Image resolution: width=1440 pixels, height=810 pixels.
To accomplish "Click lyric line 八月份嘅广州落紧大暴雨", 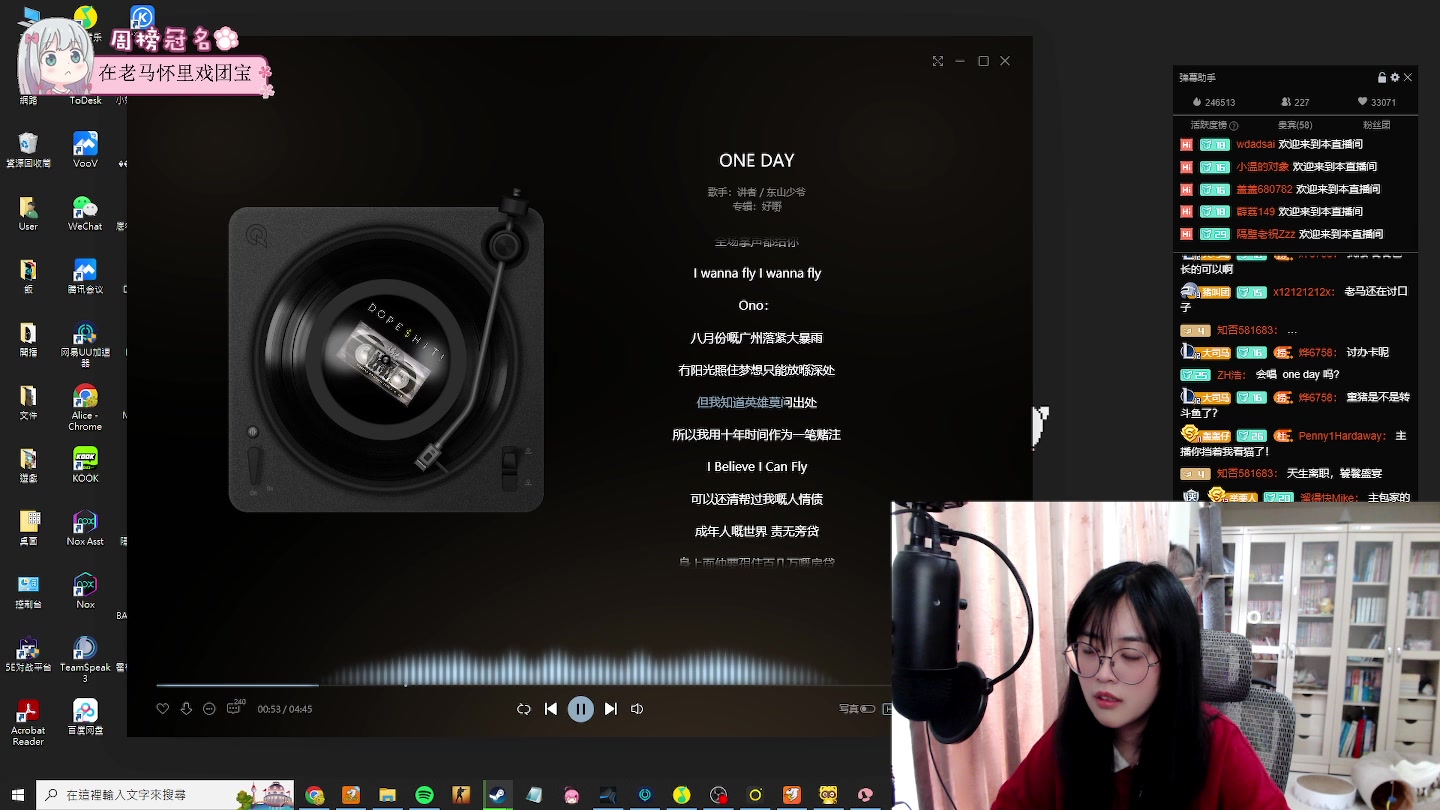I will click(757, 339).
